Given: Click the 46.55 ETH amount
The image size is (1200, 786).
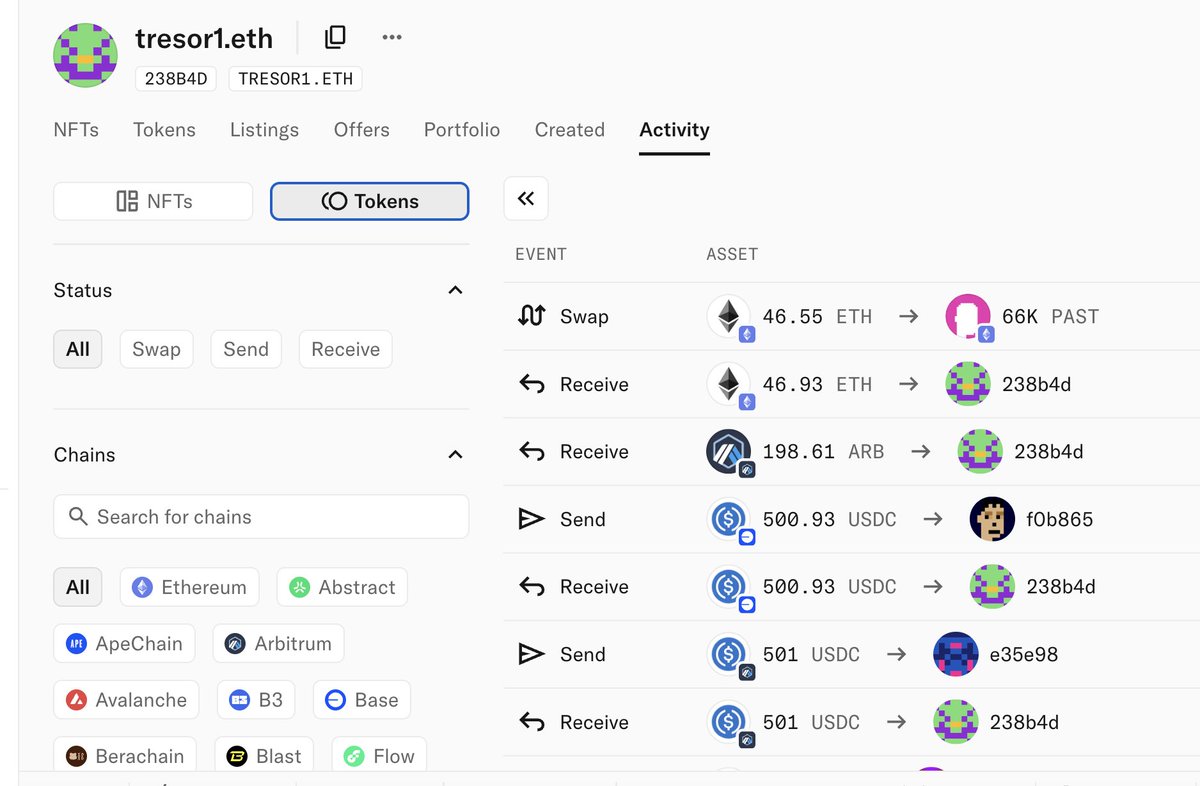Looking at the screenshot, I should (x=817, y=316).
